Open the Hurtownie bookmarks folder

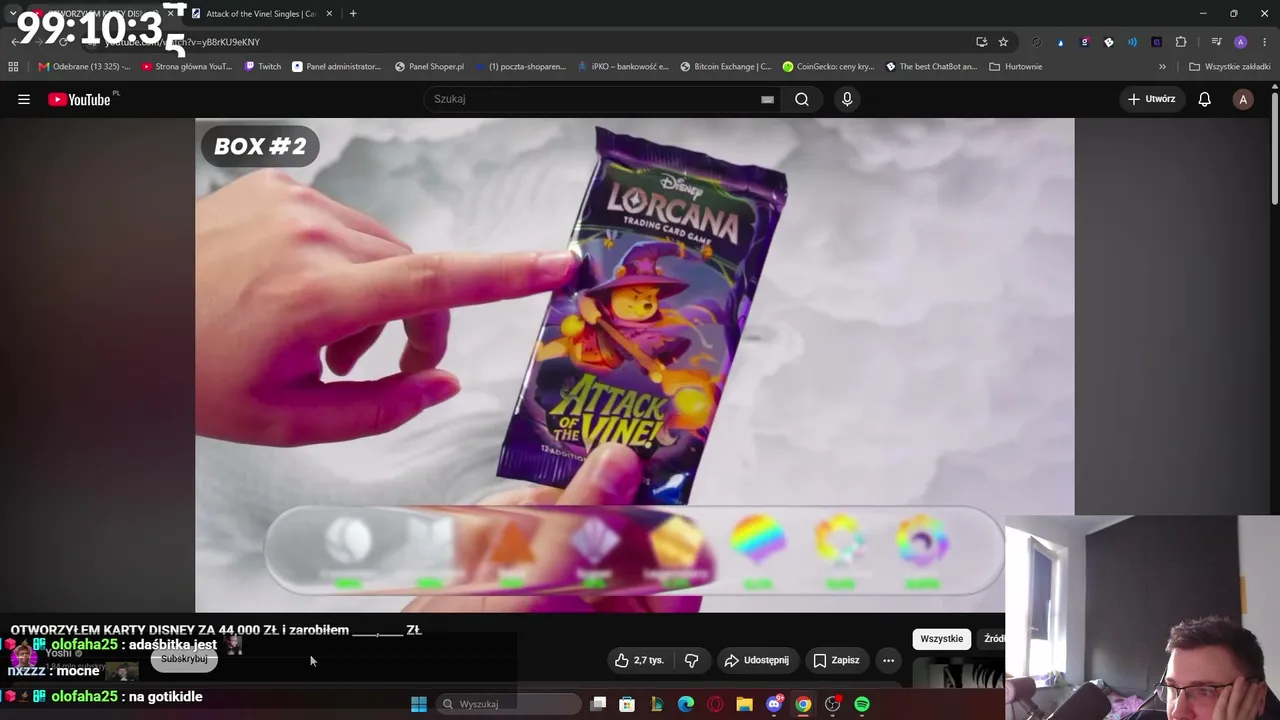point(1016,67)
